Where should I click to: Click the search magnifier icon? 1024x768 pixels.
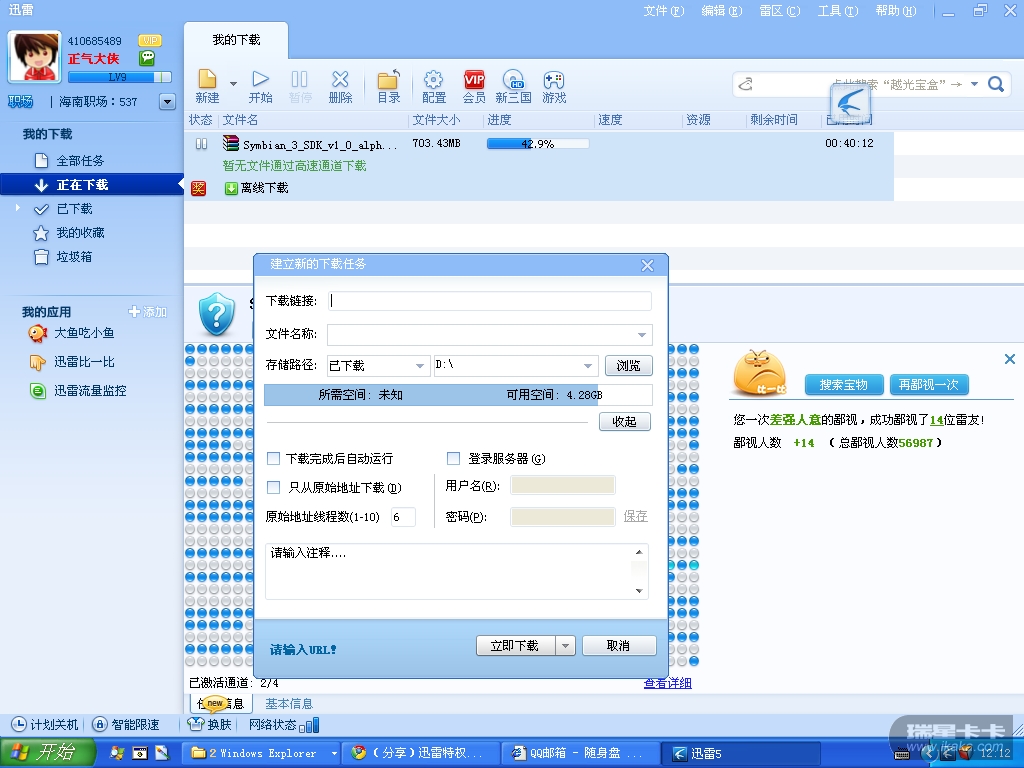tap(996, 84)
